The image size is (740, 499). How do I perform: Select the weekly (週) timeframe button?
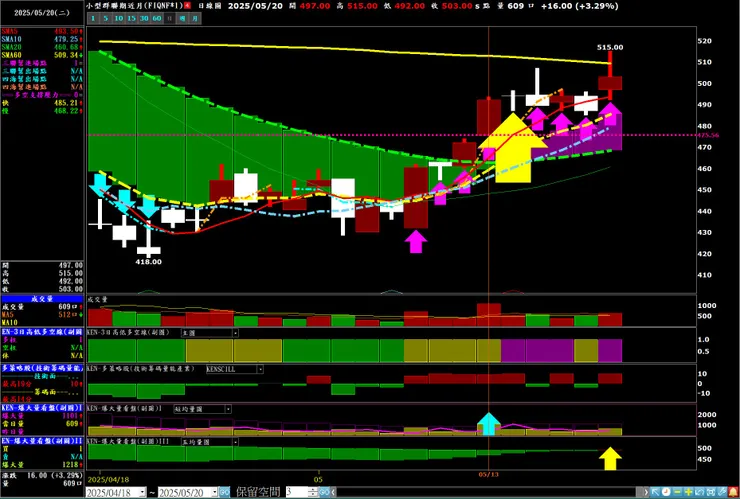point(182,18)
